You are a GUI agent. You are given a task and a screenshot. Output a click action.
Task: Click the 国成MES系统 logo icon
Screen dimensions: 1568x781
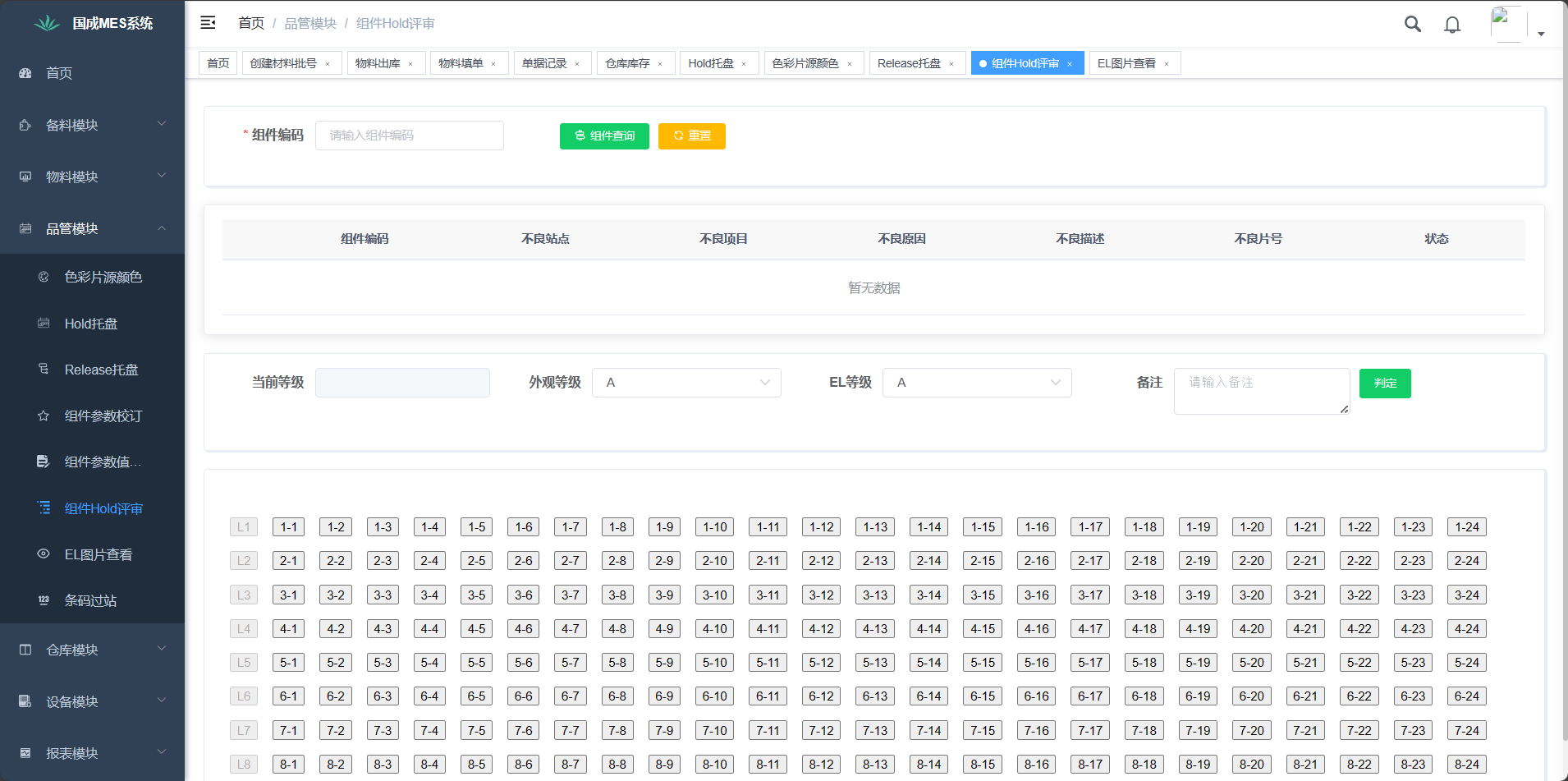(x=47, y=23)
